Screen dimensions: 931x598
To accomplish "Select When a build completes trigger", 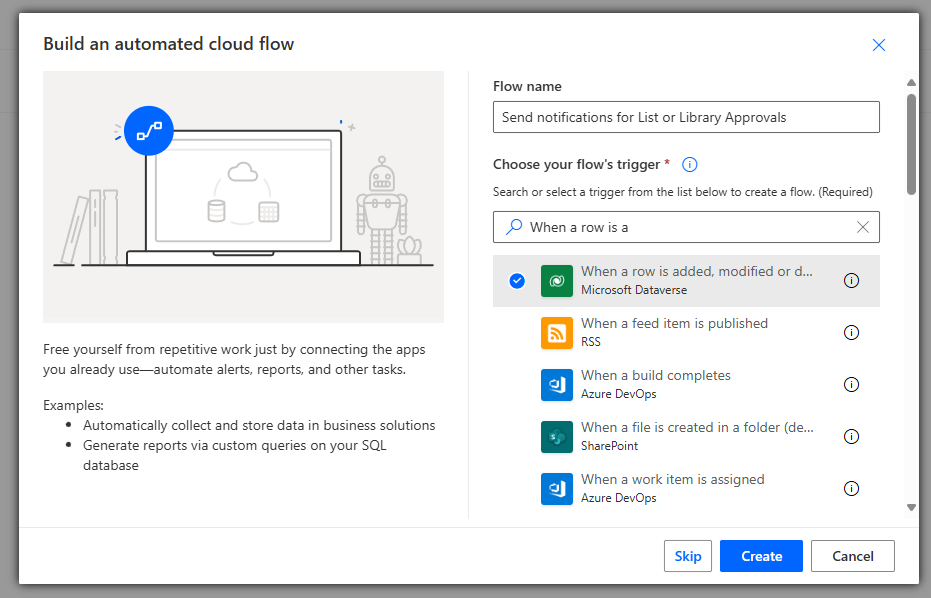I will tap(686, 385).
